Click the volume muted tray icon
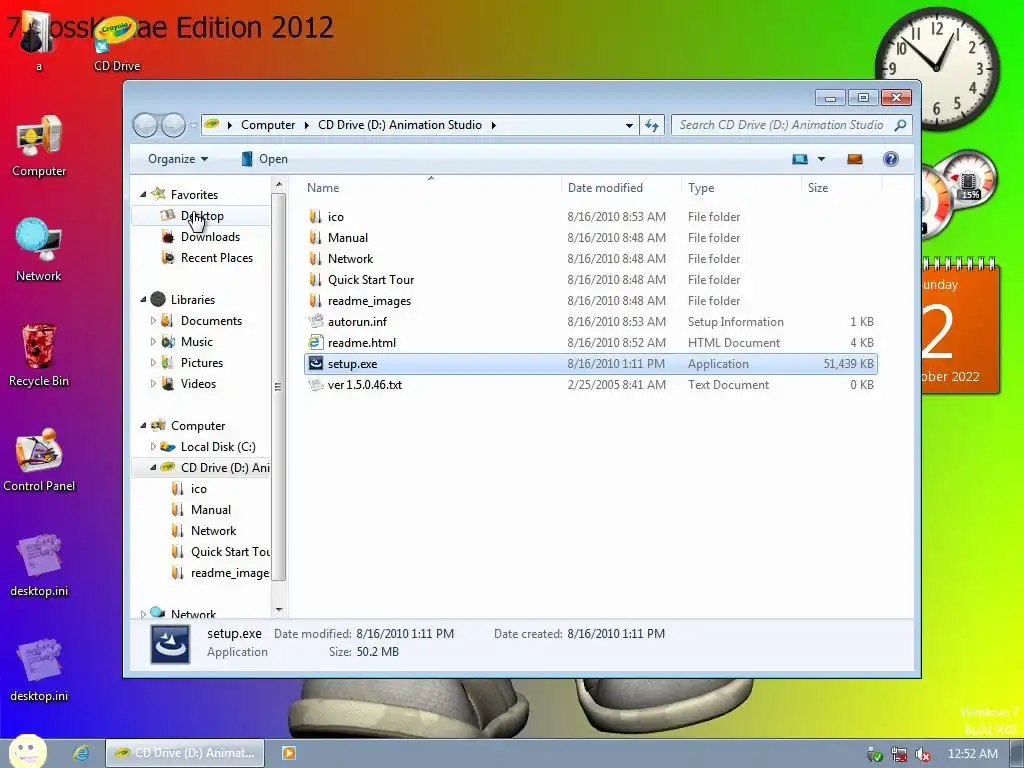Image resolution: width=1024 pixels, height=768 pixels. (923, 754)
